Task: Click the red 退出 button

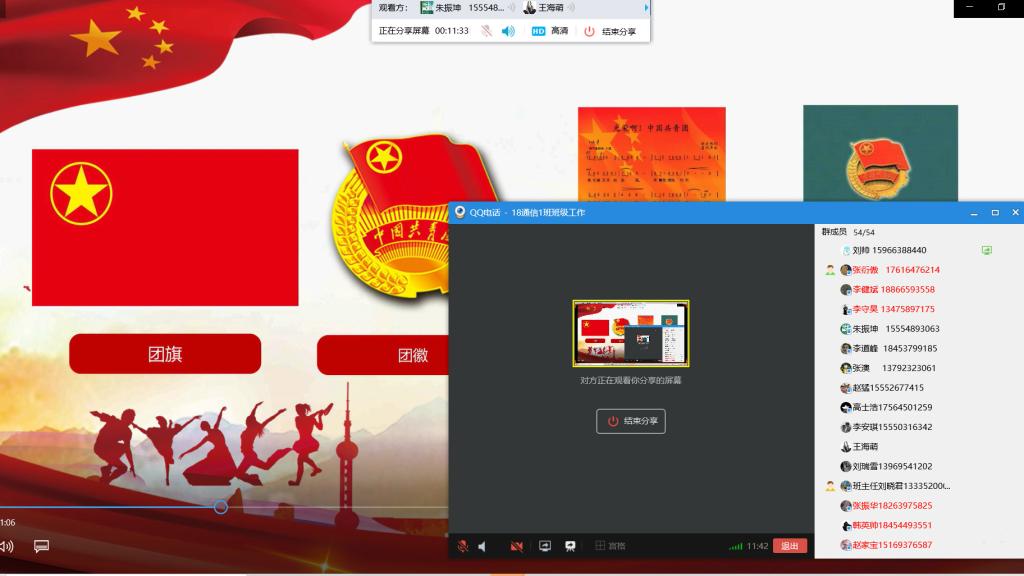Action: (x=790, y=546)
